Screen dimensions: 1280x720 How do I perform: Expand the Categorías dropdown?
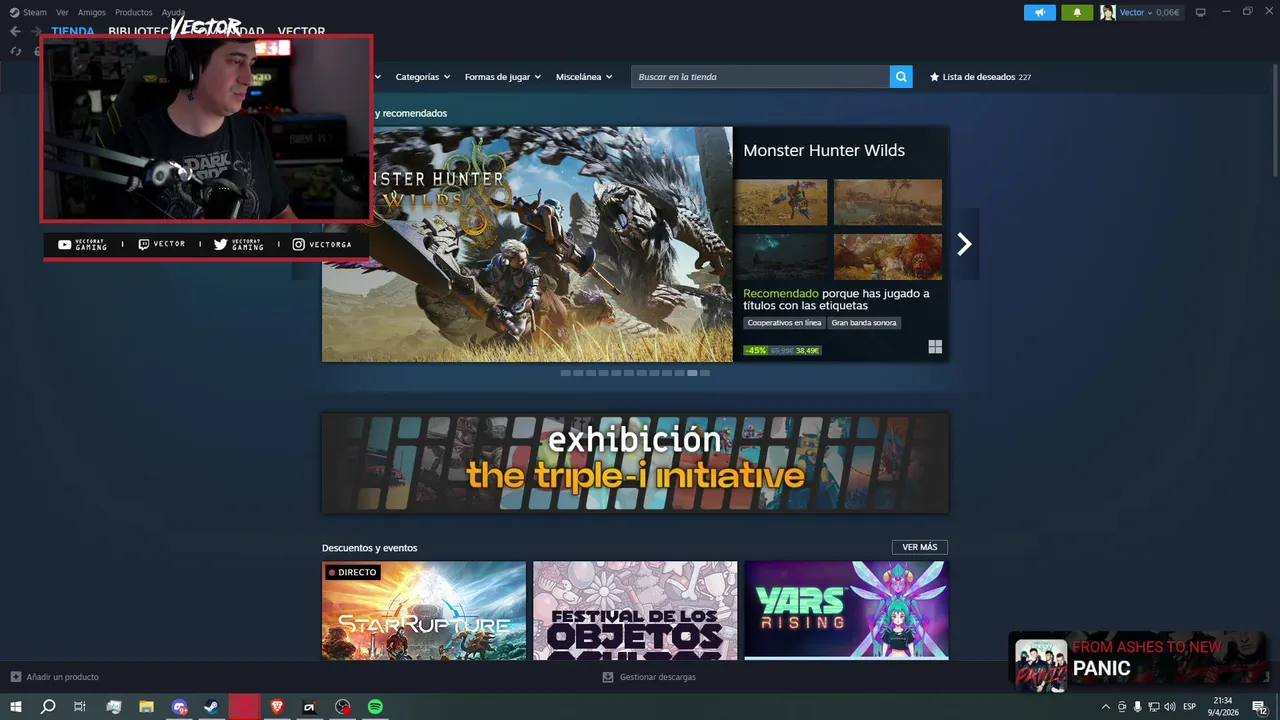[422, 77]
